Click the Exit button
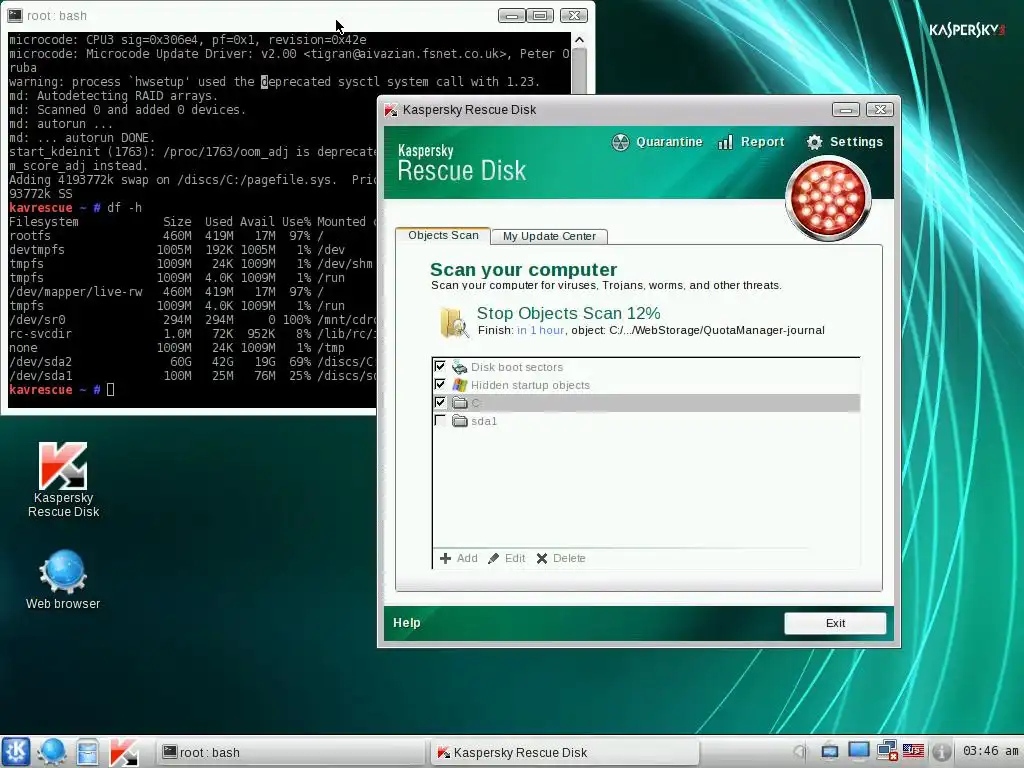This screenshot has height=768, width=1024. point(835,623)
